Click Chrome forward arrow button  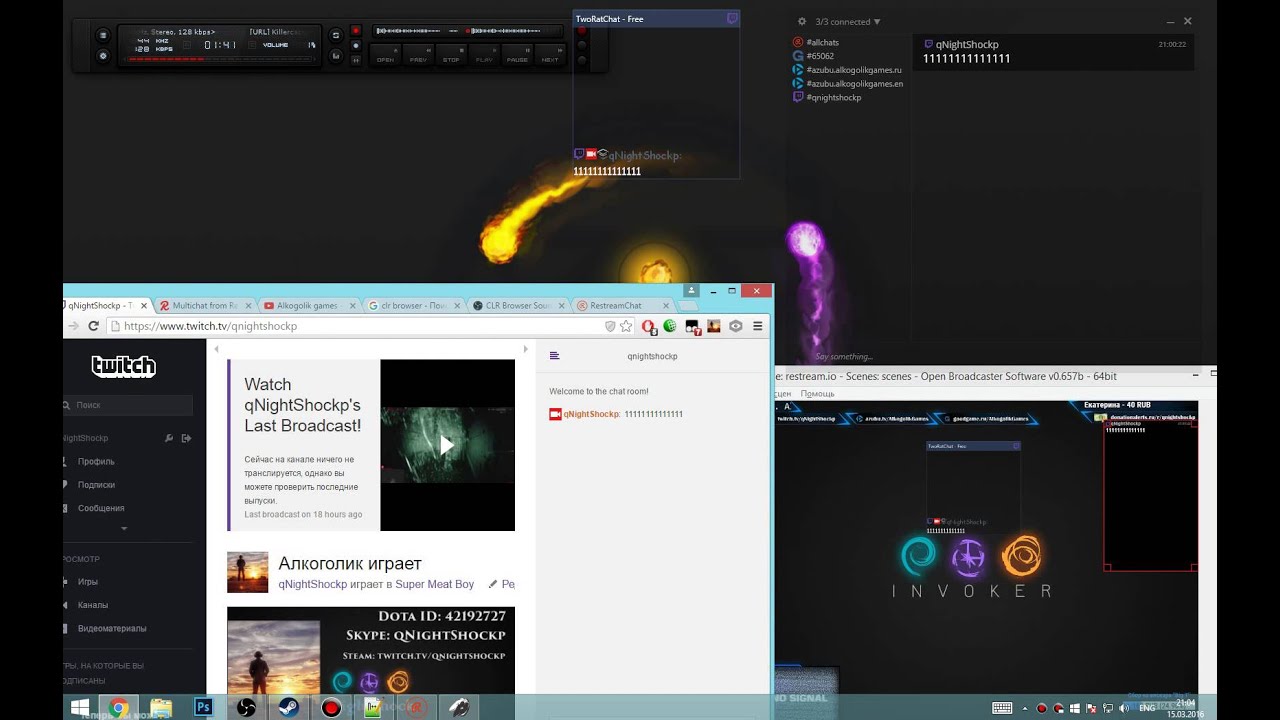[73, 326]
